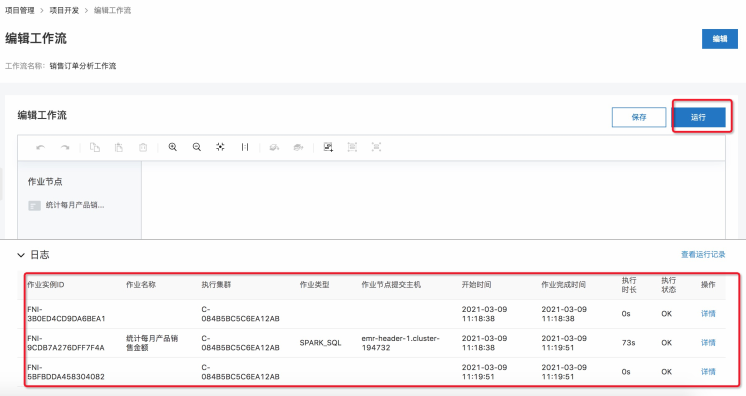Collapse the 日志 log section

[x=21, y=255]
